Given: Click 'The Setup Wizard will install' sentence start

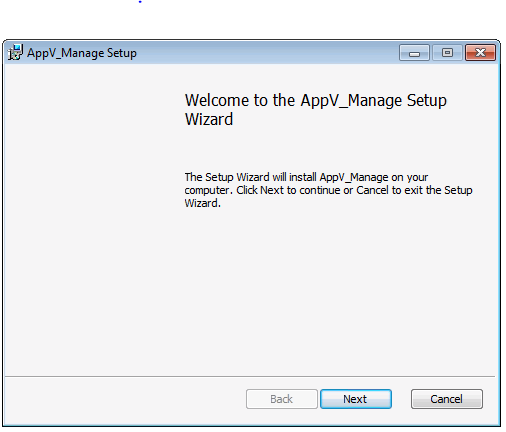Looking at the screenshot, I should click(x=250, y=177).
